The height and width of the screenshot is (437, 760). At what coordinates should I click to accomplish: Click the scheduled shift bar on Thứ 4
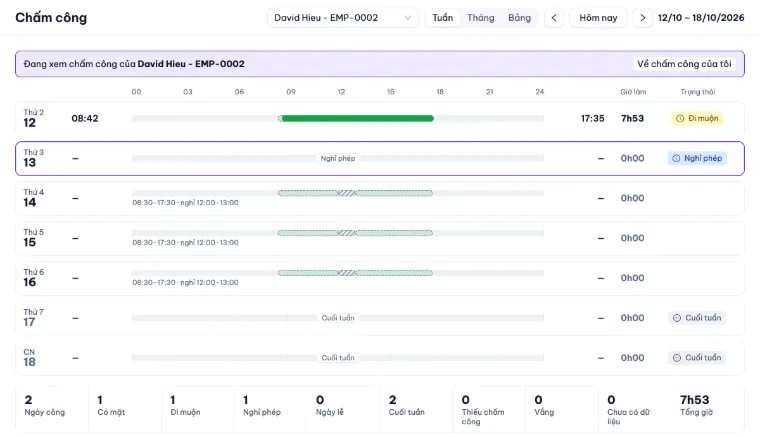[x=355, y=193]
